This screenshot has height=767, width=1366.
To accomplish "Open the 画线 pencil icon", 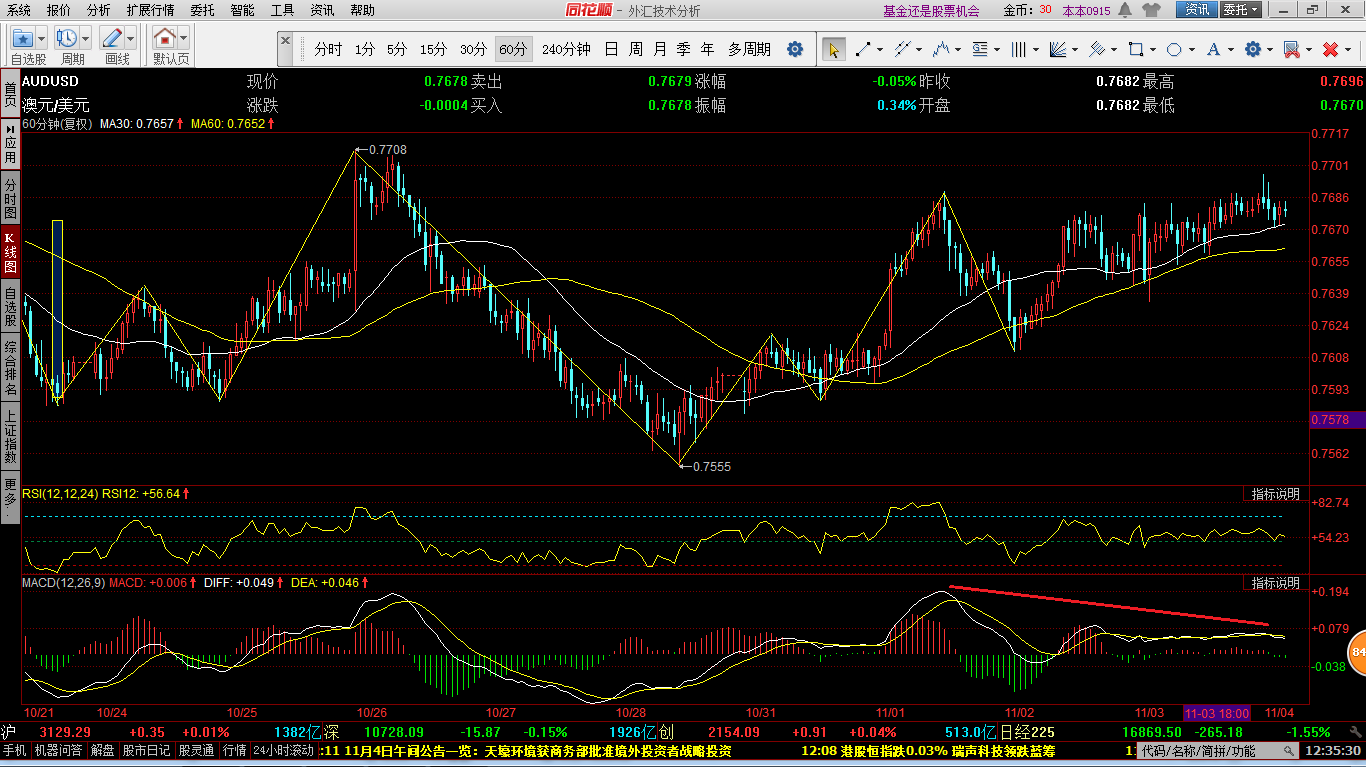I will 112,39.
